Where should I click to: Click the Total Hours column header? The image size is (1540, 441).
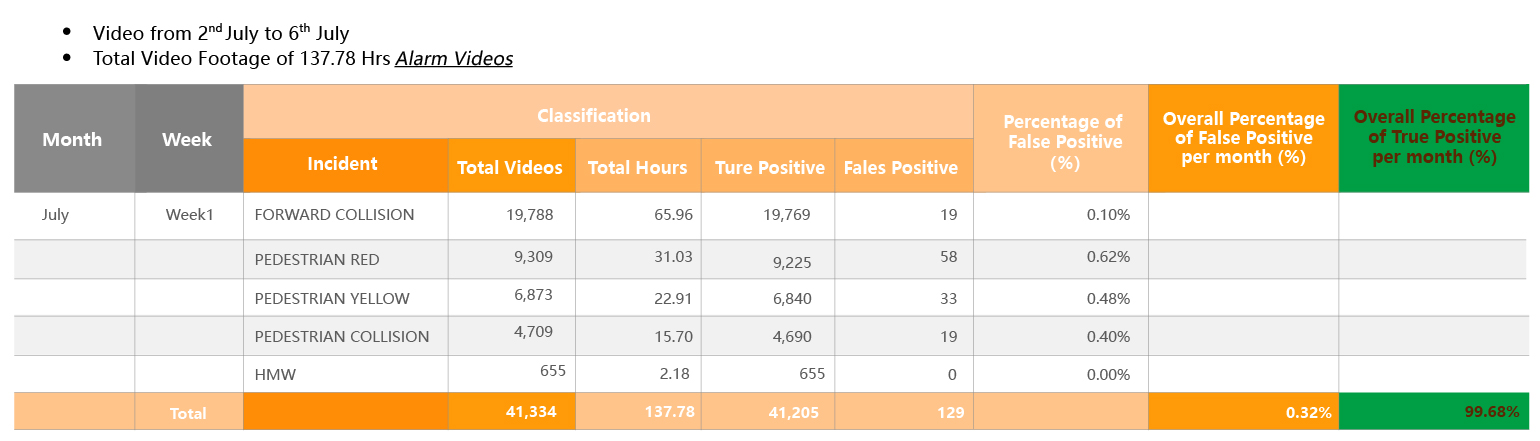pos(637,167)
